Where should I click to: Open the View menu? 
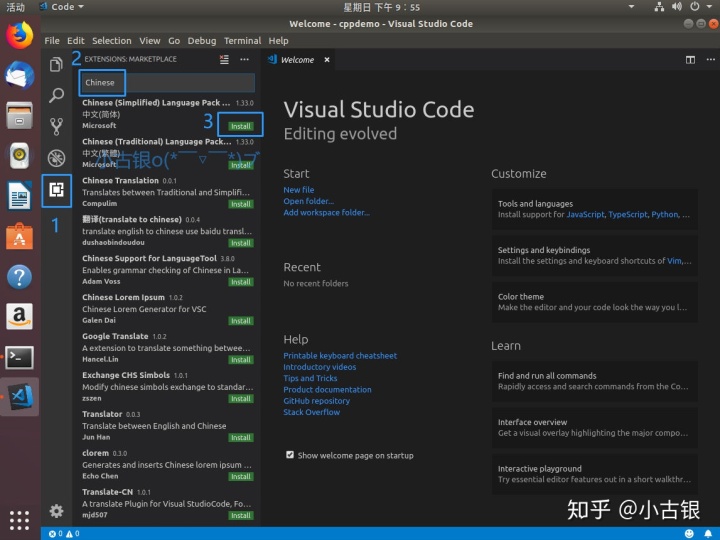(150, 41)
